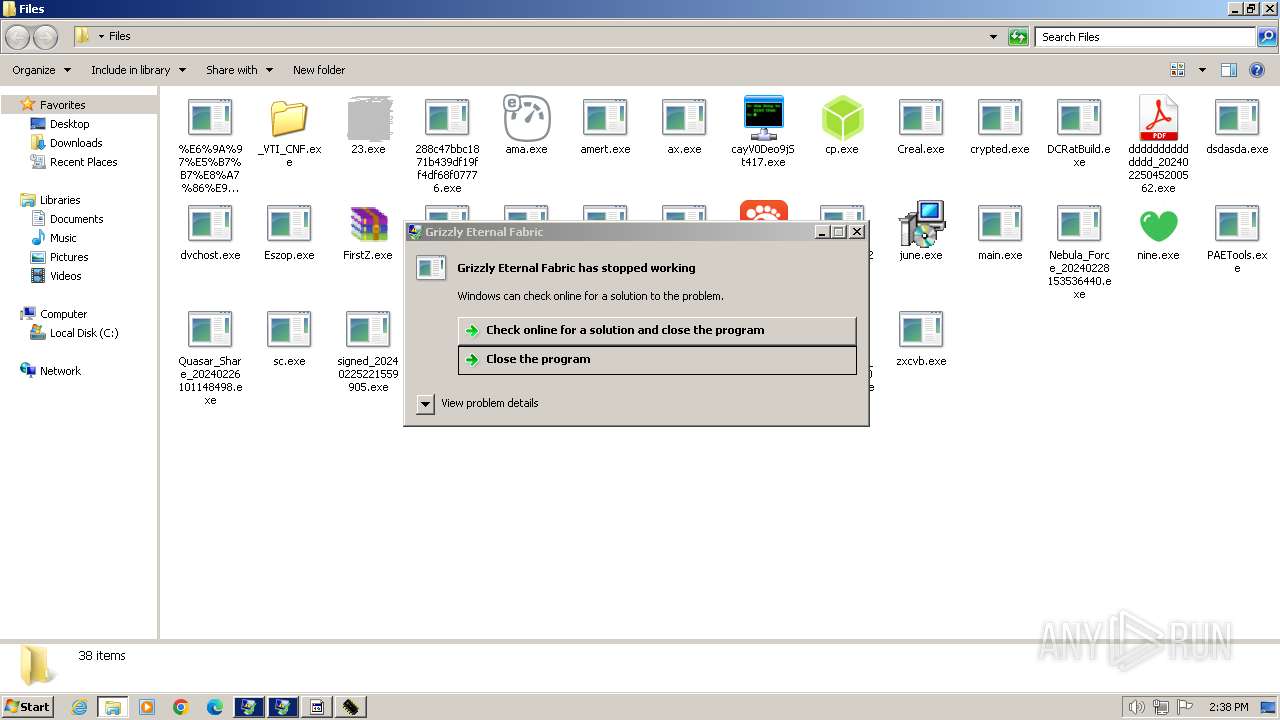Select the amert.exe file
The image size is (1280, 720).
[x=605, y=119]
